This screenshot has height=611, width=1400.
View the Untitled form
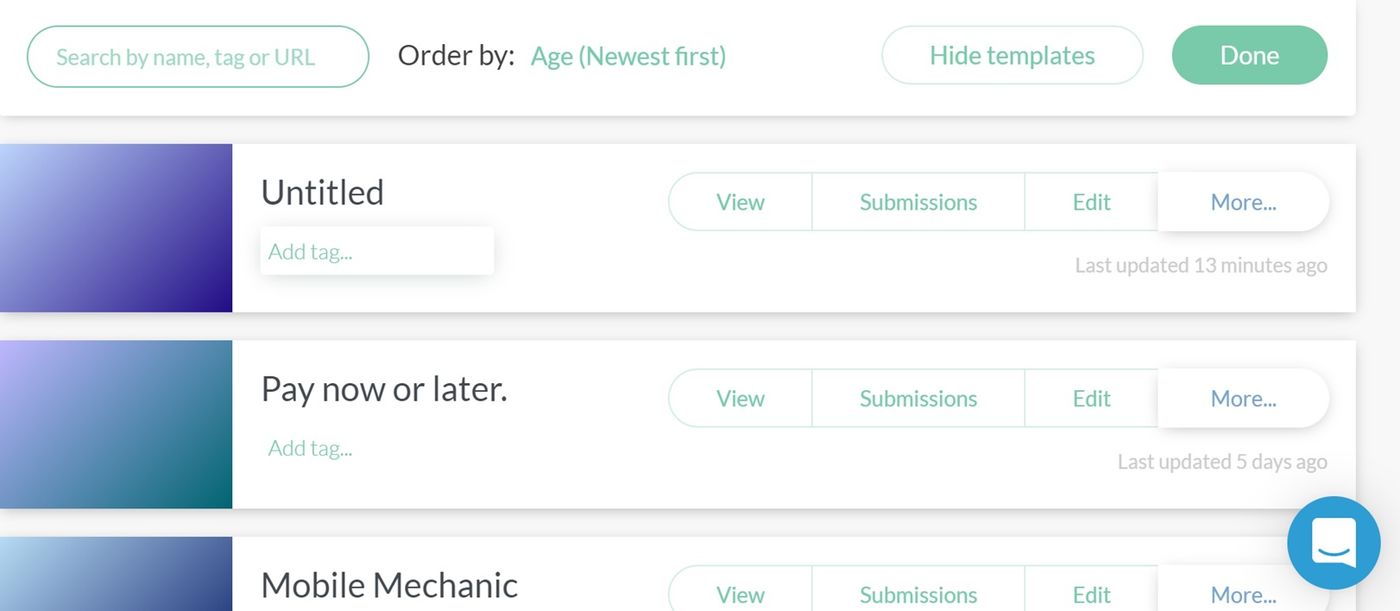[740, 201]
